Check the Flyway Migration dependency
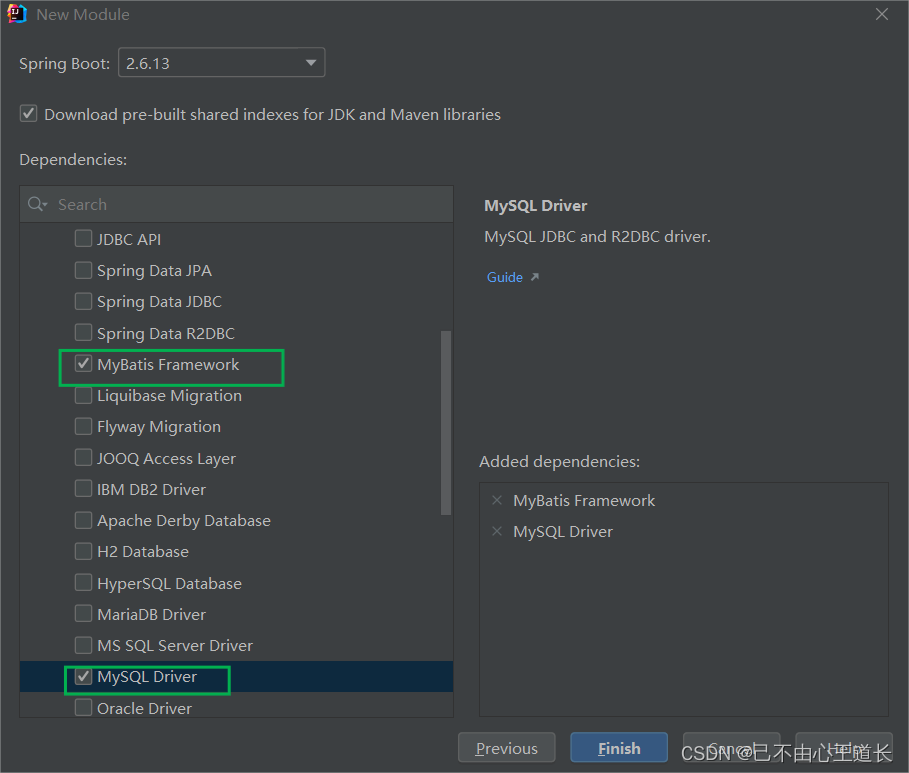909x773 pixels. pos(83,427)
